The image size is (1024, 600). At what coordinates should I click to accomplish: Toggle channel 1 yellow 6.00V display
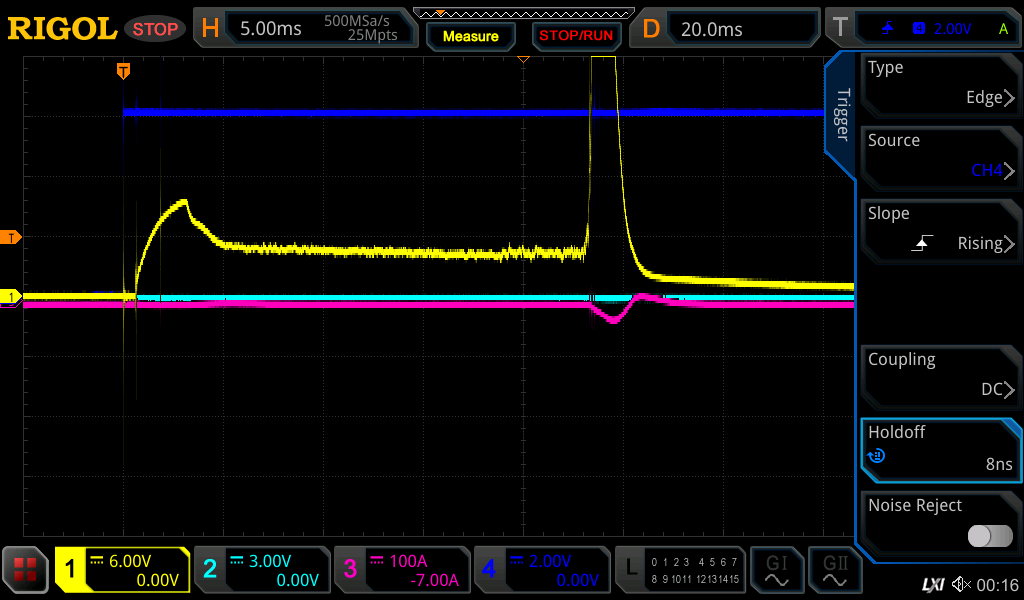(123, 570)
